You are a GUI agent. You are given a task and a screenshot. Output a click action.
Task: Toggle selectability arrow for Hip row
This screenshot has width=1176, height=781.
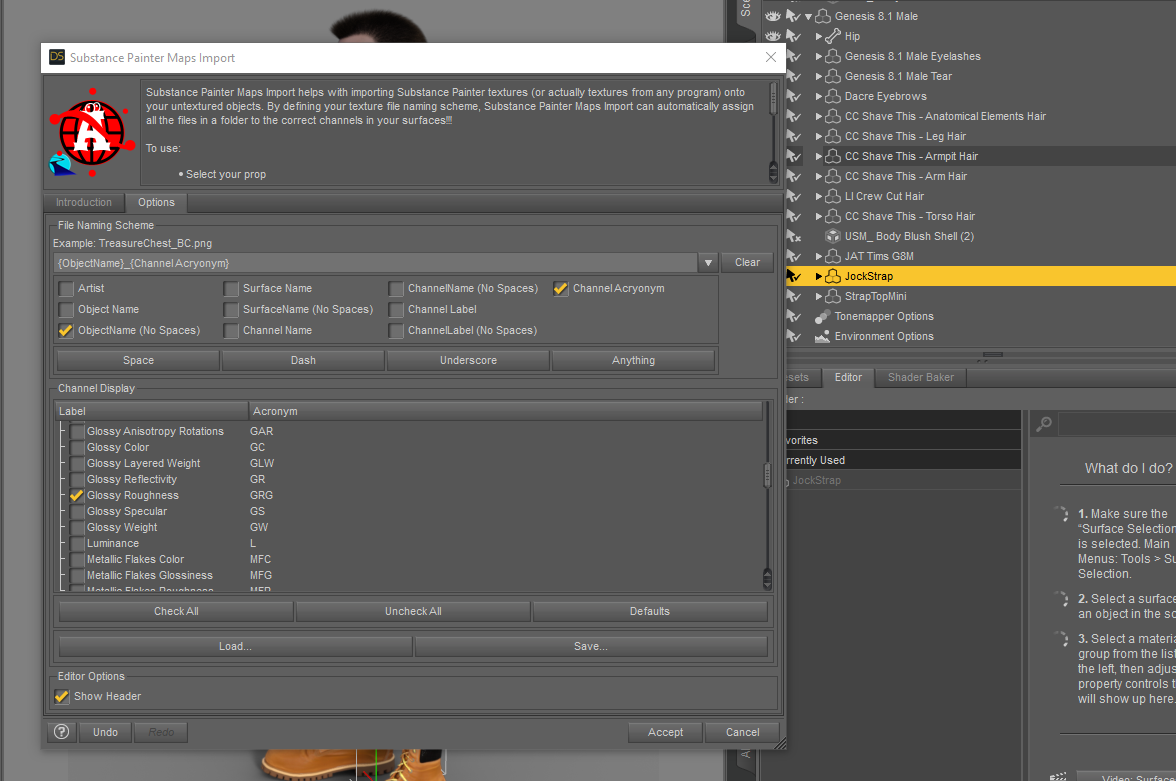coord(794,36)
